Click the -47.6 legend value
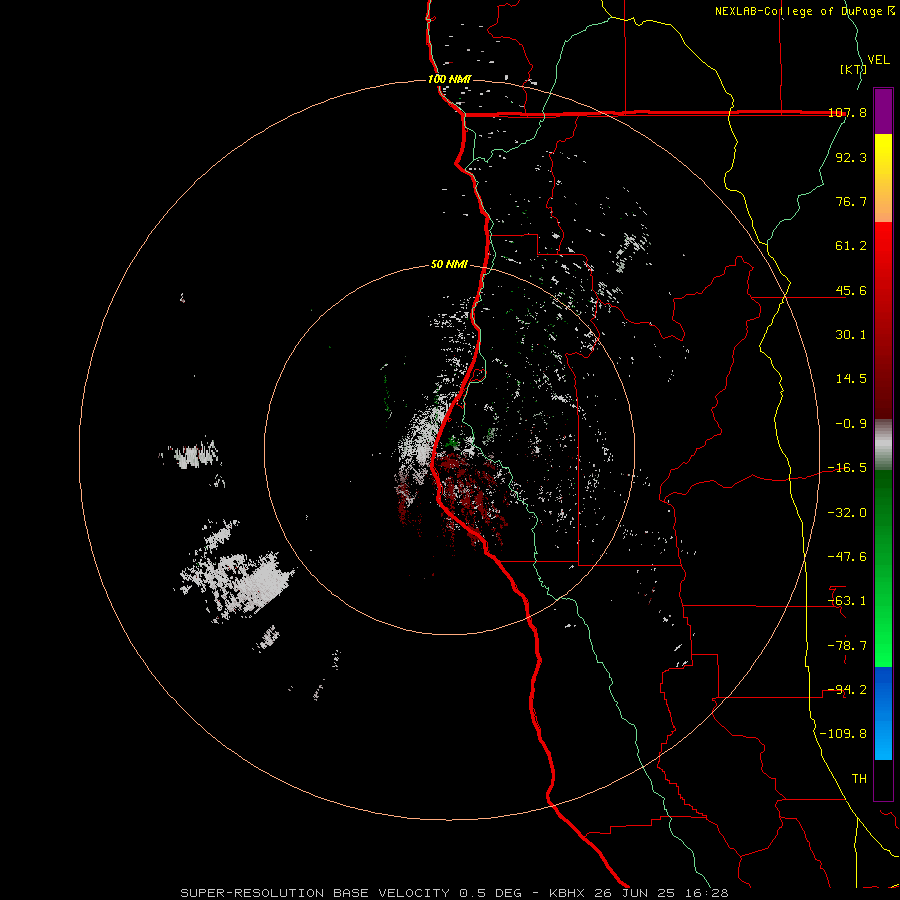Screen dimensions: 900x900 pyautogui.click(x=847, y=557)
